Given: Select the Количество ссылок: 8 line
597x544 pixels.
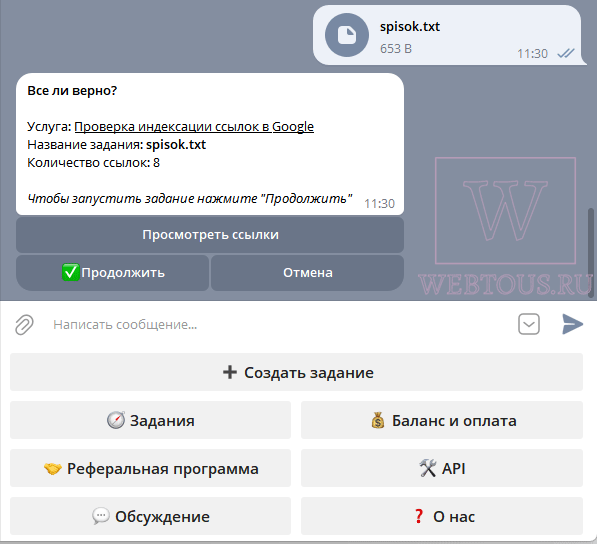Looking at the screenshot, I should pos(93,163).
